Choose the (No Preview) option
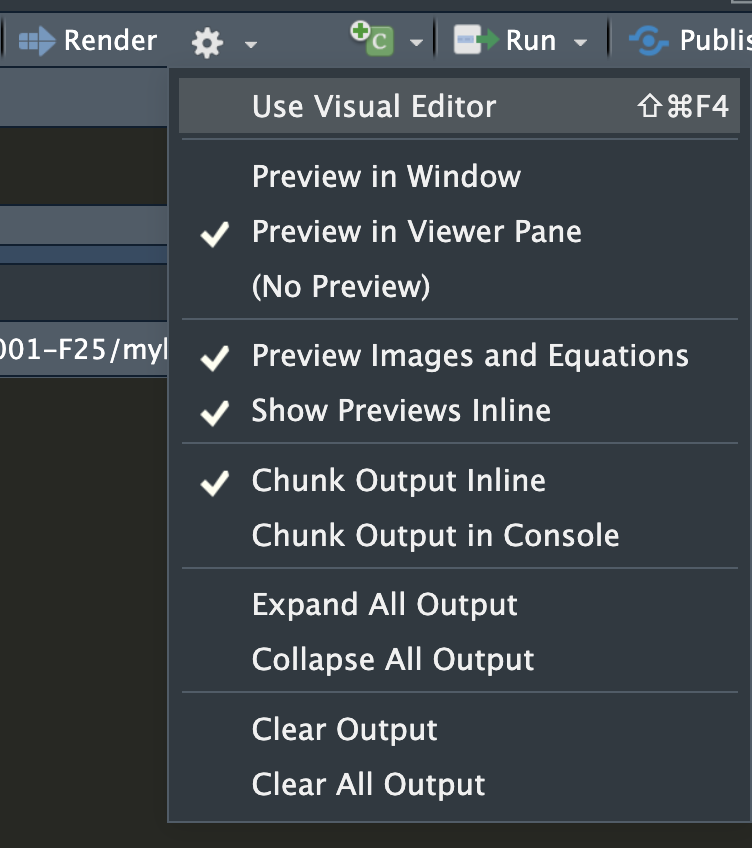752x848 pixels. coord(341,287)
